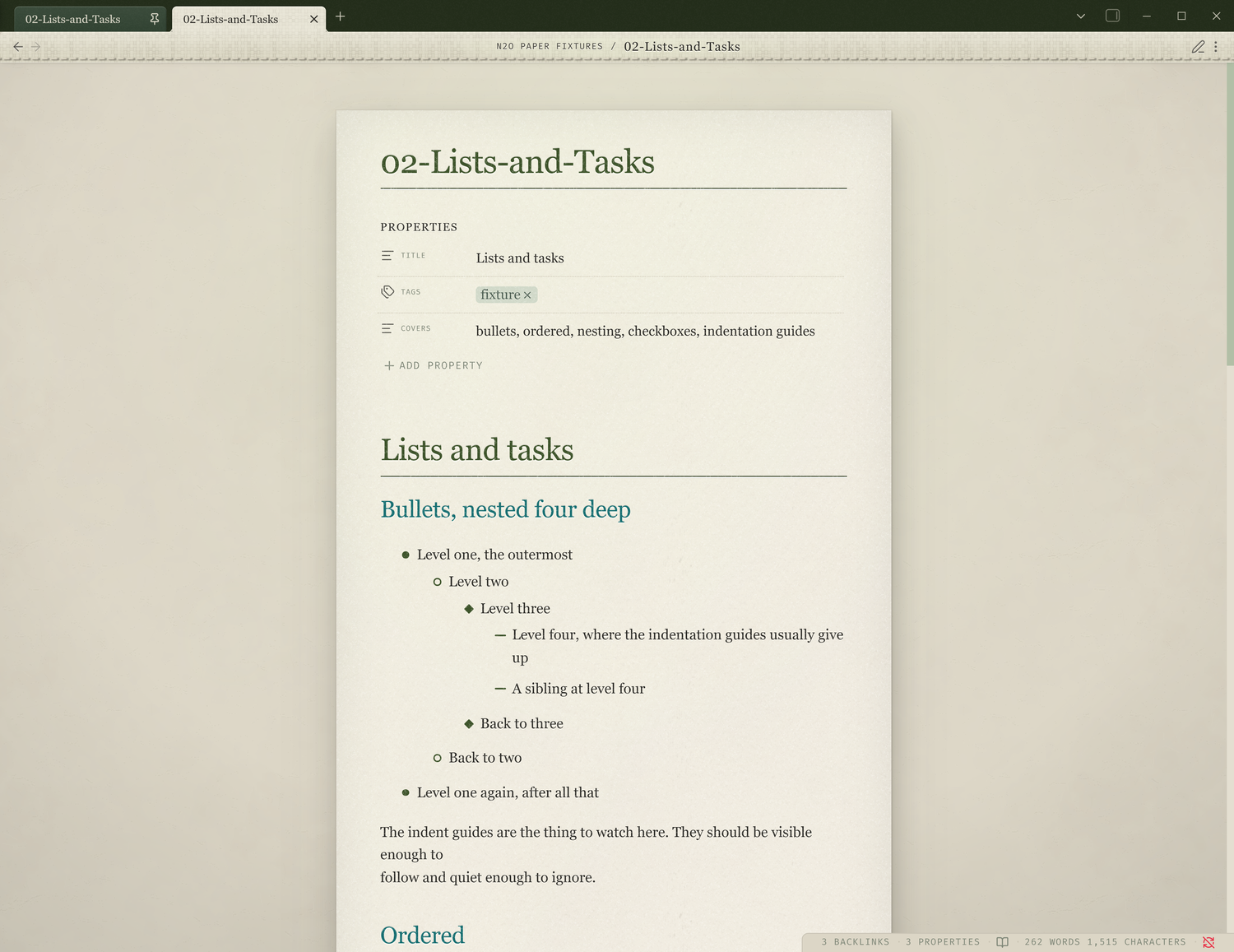1234x952 pixels.
Task: Collapse the PROPERTIES section heading
Action: (419, 227)
